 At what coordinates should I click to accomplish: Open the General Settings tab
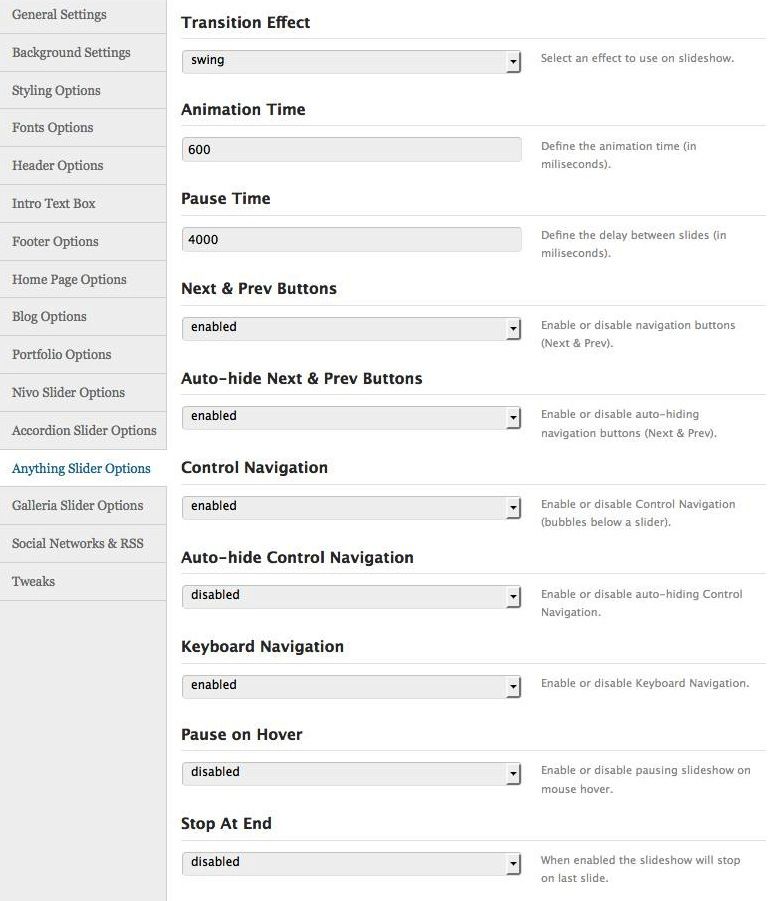pyautogui.click(x=59, y=15)
